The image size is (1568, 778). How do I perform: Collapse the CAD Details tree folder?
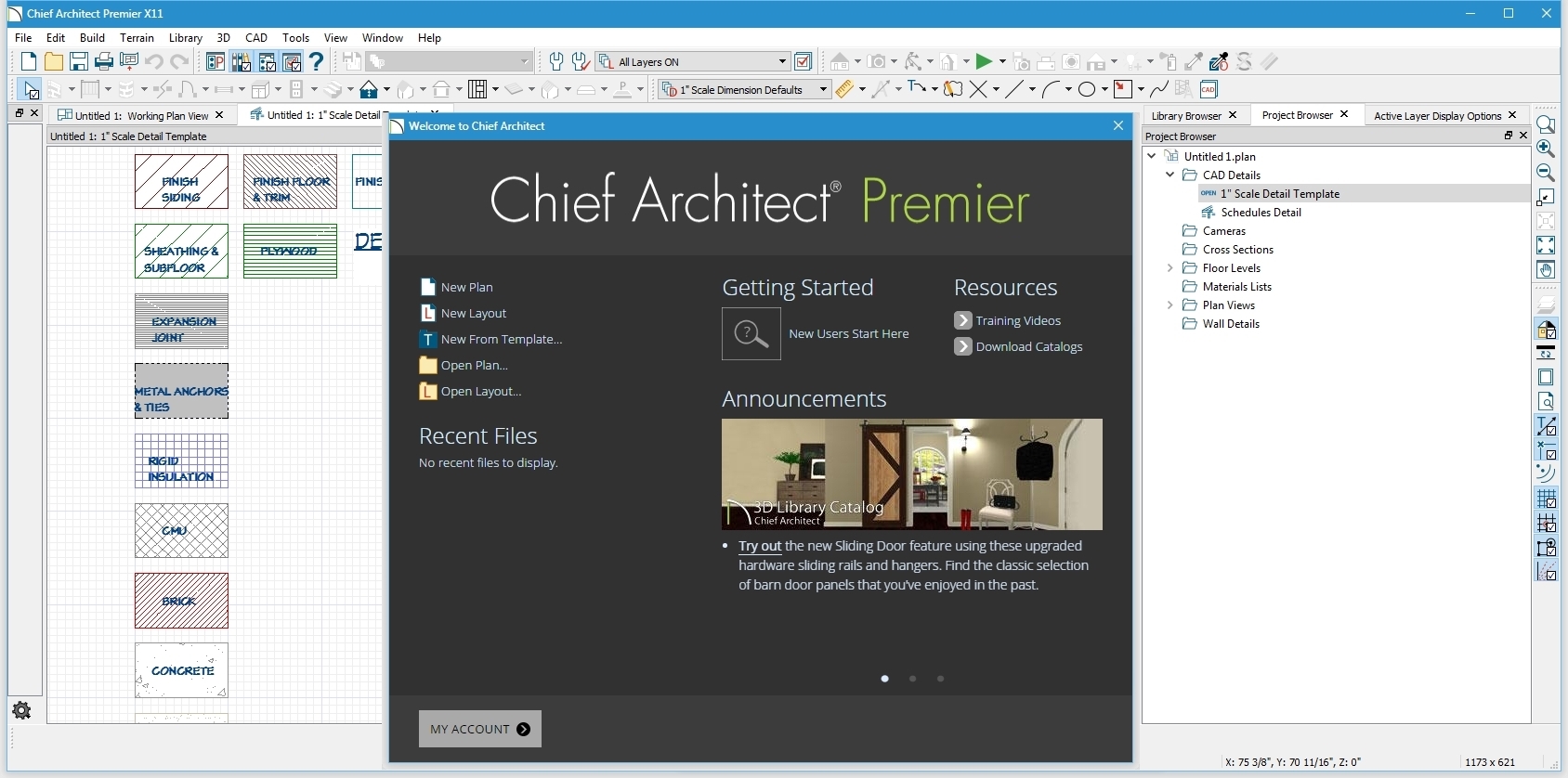click(x=1170, y=175)
